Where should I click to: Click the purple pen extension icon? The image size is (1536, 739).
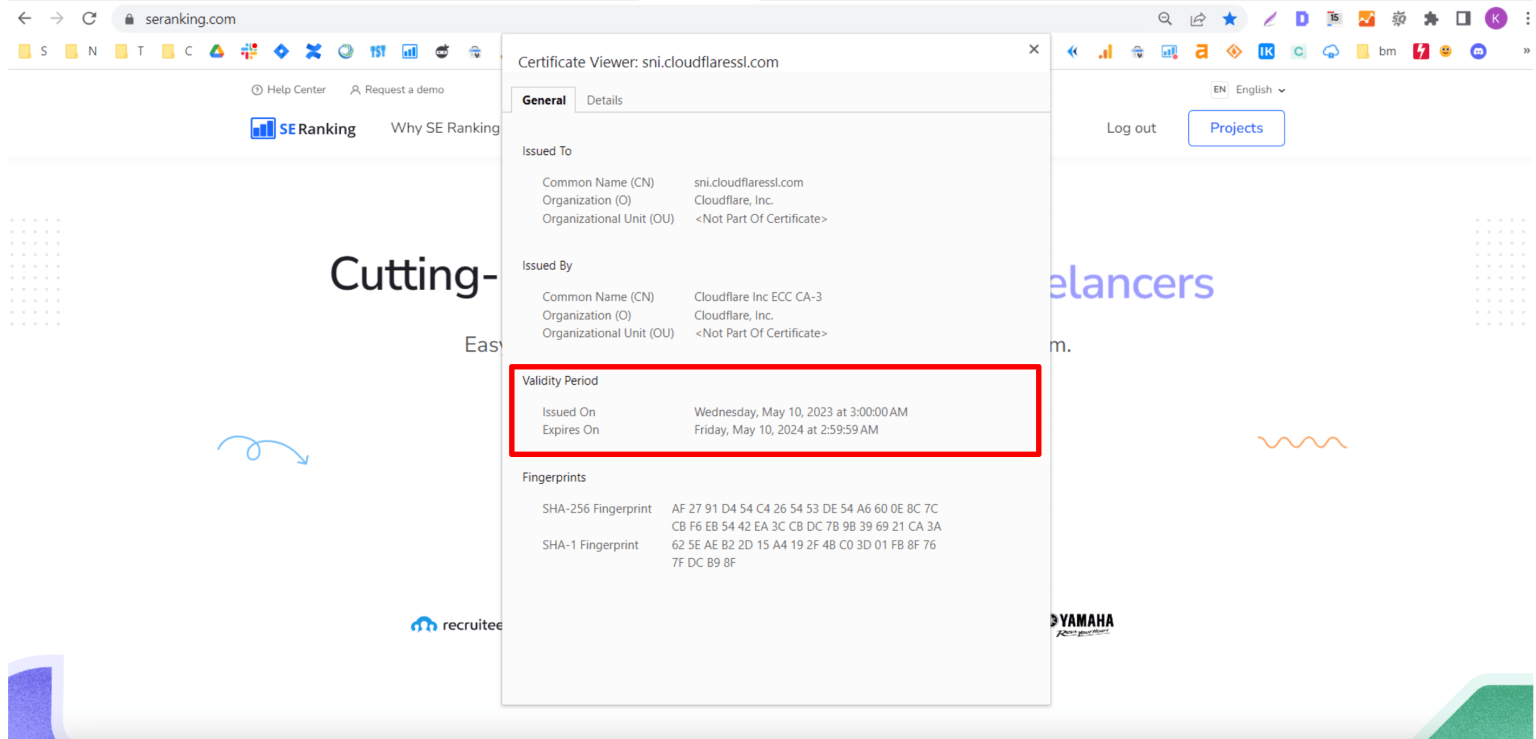click(1270, 18)
